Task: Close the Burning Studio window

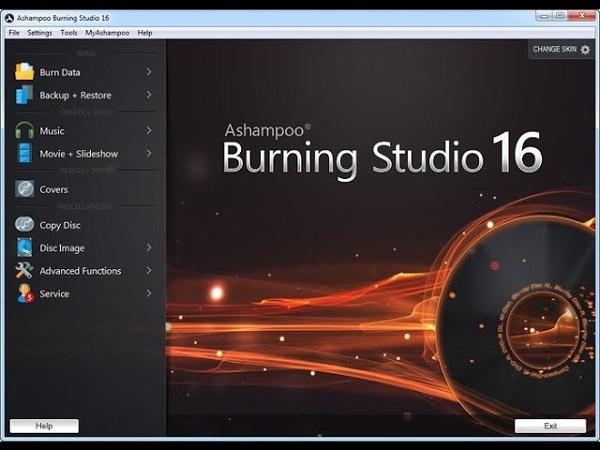Action: click(582, 16)
